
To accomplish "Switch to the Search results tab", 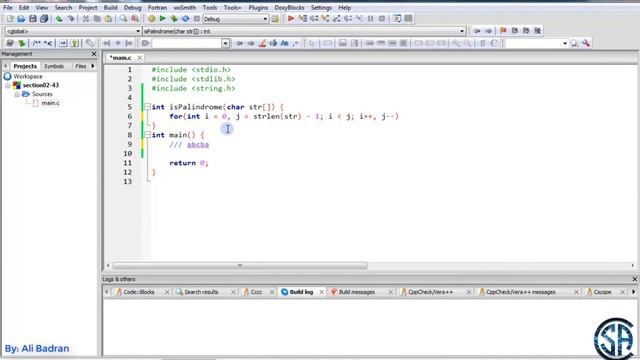I will [x=201, y=292].
